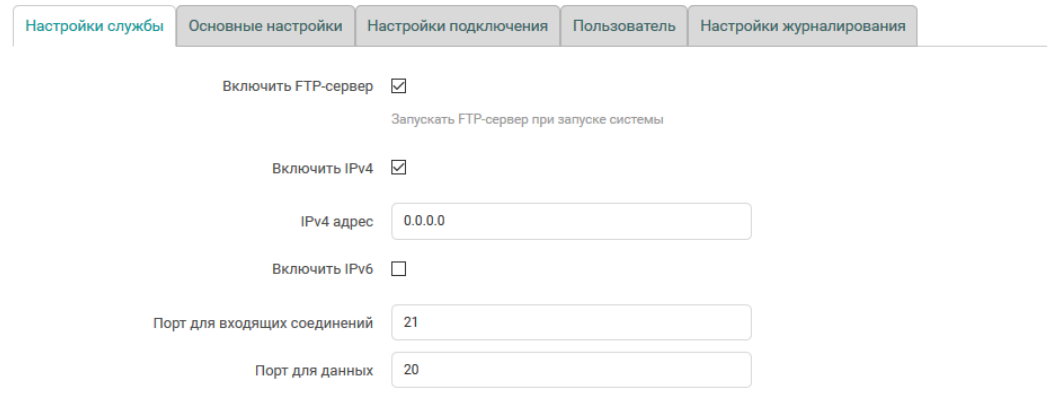Click the Порт для данных label
The height and width of the screenshot is (400, 1053).
click(x=314, y=370)
